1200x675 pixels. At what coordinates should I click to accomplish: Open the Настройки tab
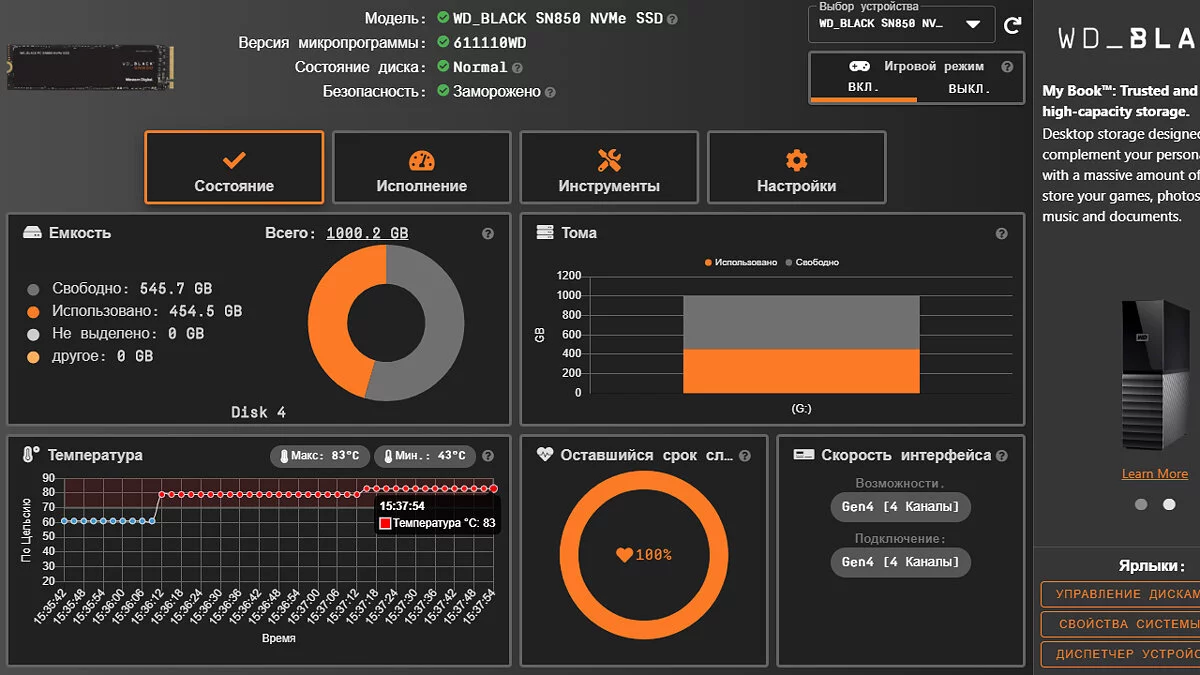(x=796, y=168)
